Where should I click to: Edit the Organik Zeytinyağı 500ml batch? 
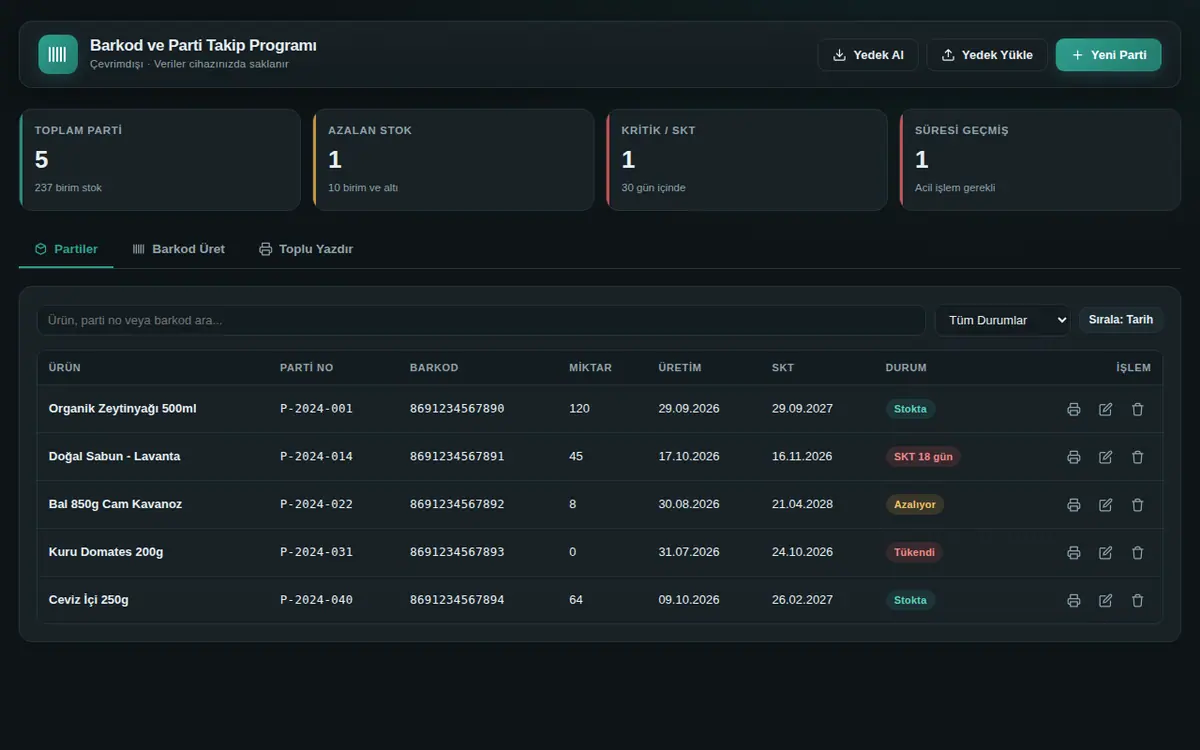[1105, 409]
